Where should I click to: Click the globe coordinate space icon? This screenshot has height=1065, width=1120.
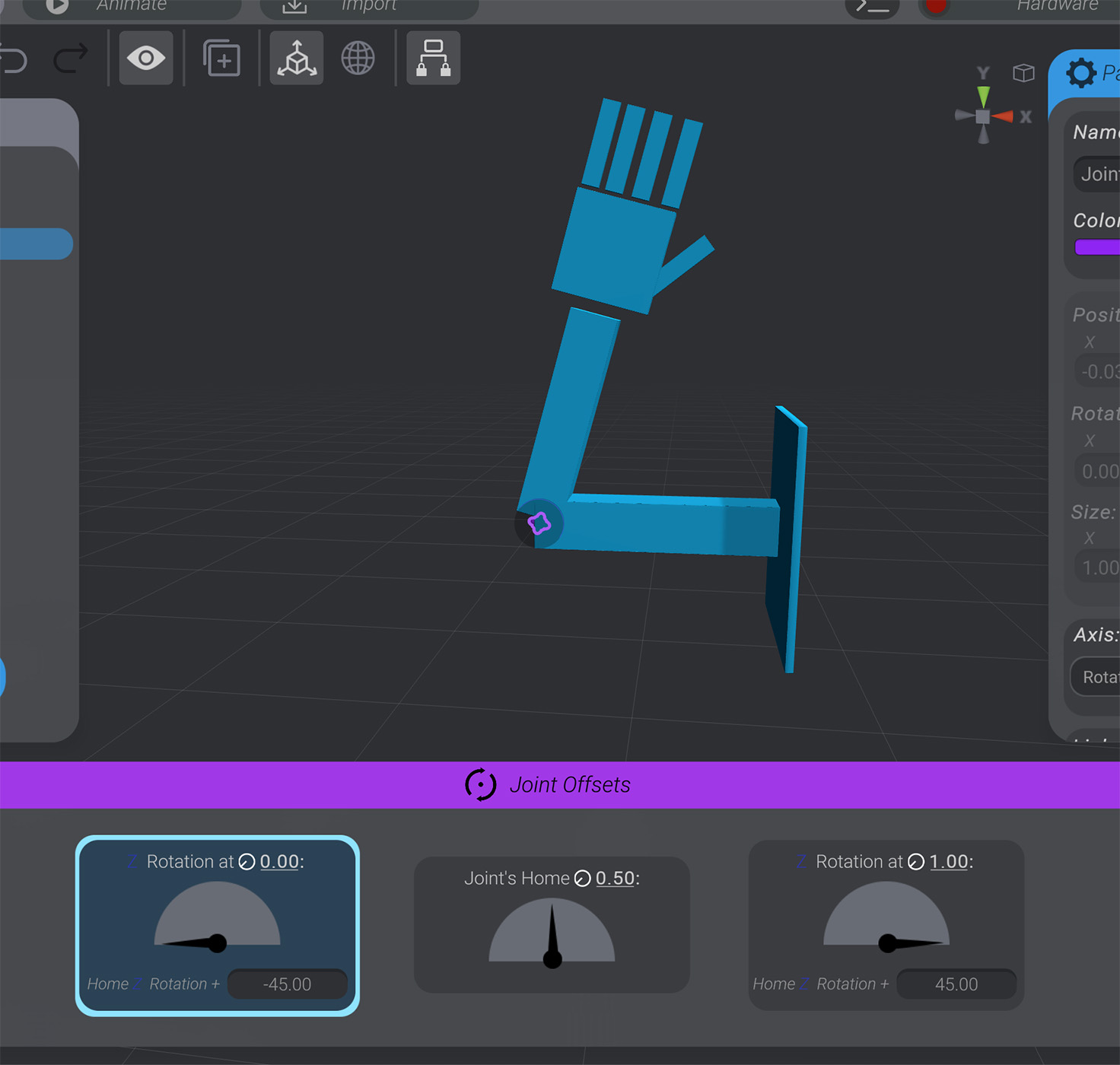(x=358, y=58)
